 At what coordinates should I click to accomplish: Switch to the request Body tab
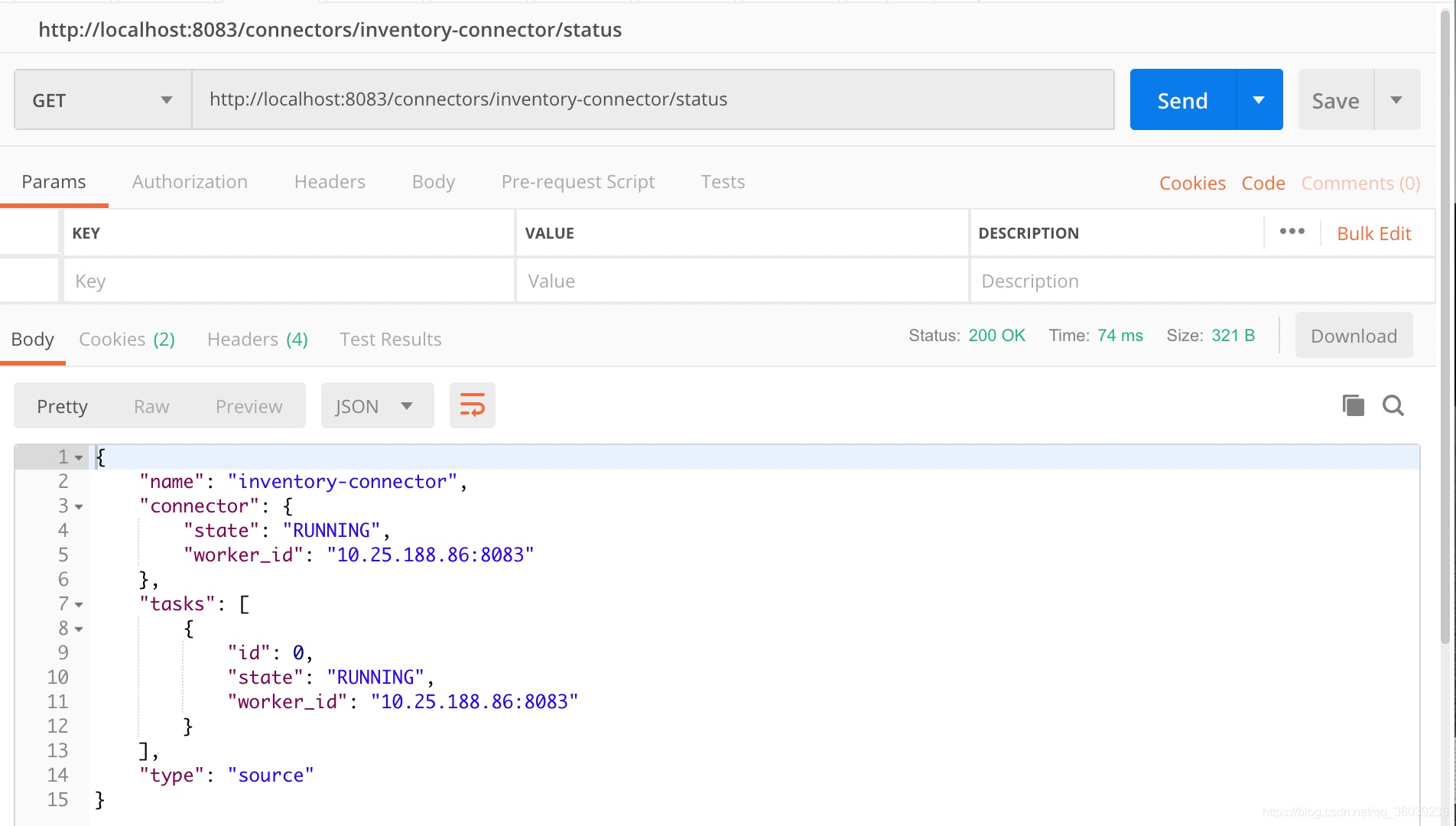434,182
